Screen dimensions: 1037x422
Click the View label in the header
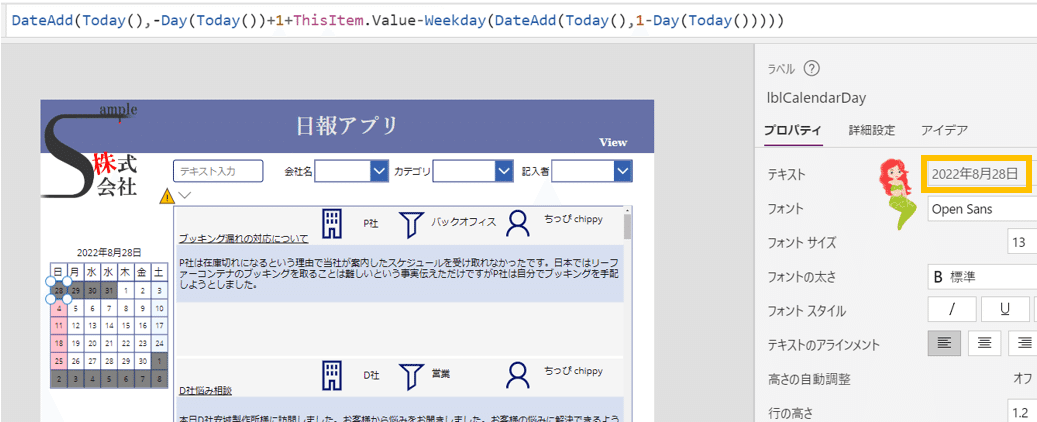click(x=613, y=142)
